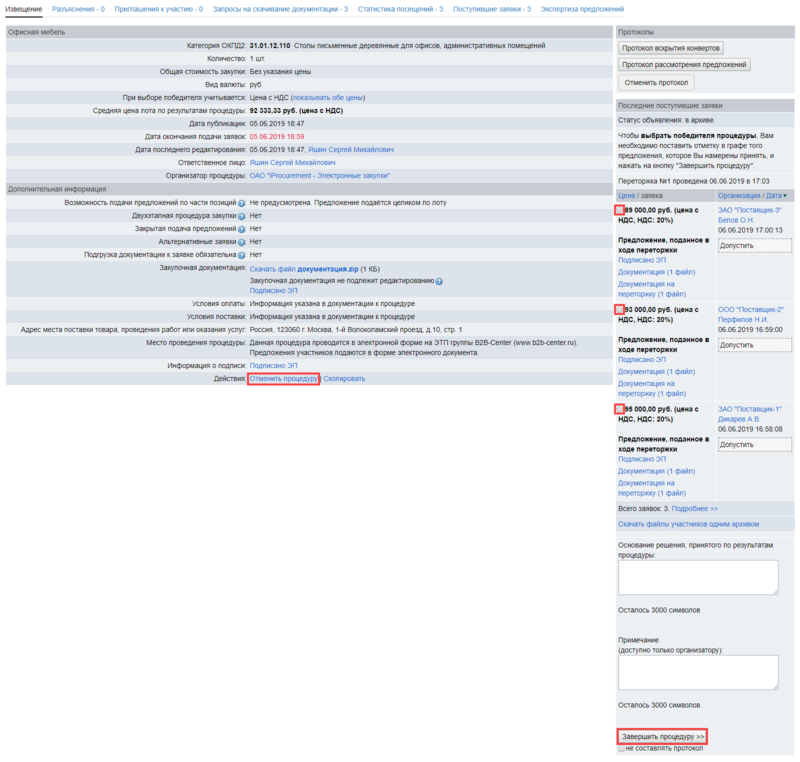
Task: Click the 'Основание решения' text area
Action: (698, 578)
